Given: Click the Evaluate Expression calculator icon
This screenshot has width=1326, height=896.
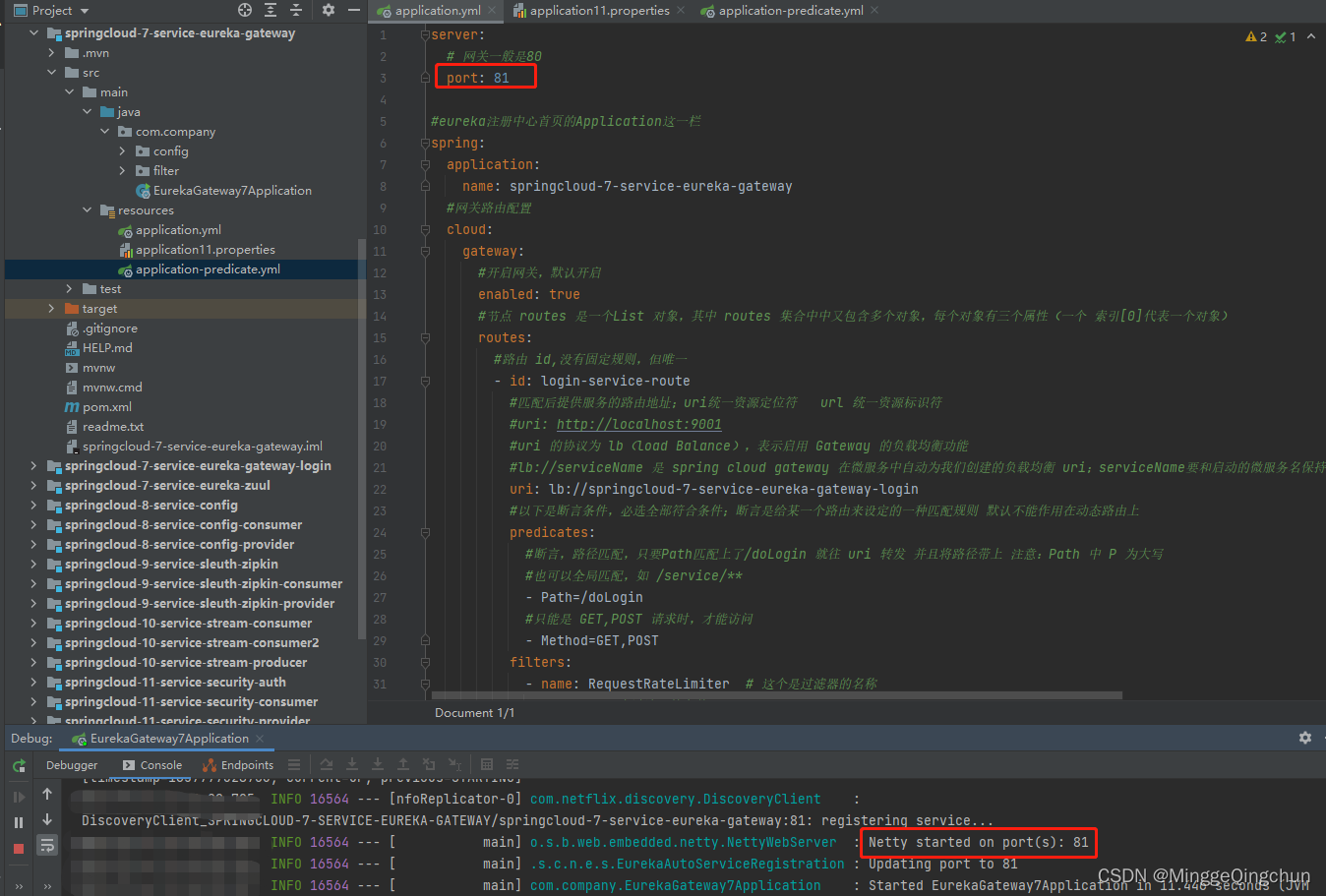Looking at the screenshot, I should click(x=487, y=764).
